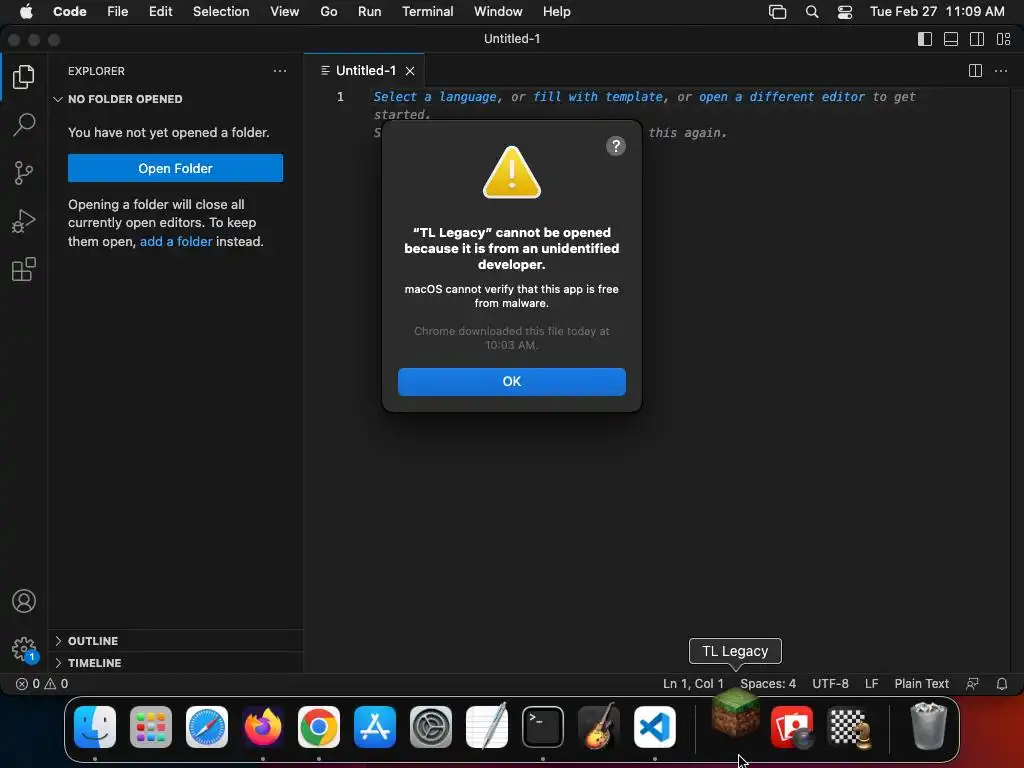The height and width of the screenshot is (768, 1024).
Task: Open the View menu
Action: point(285,12)
